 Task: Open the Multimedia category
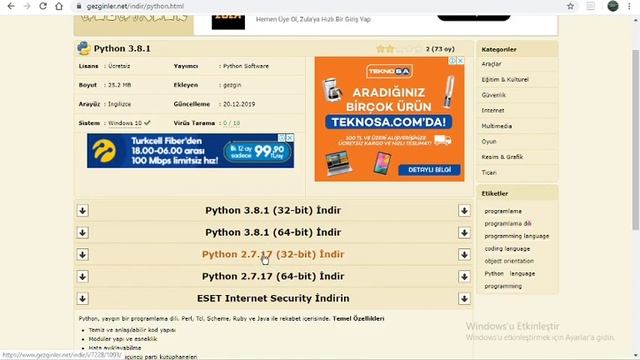[x=497, y=126]
